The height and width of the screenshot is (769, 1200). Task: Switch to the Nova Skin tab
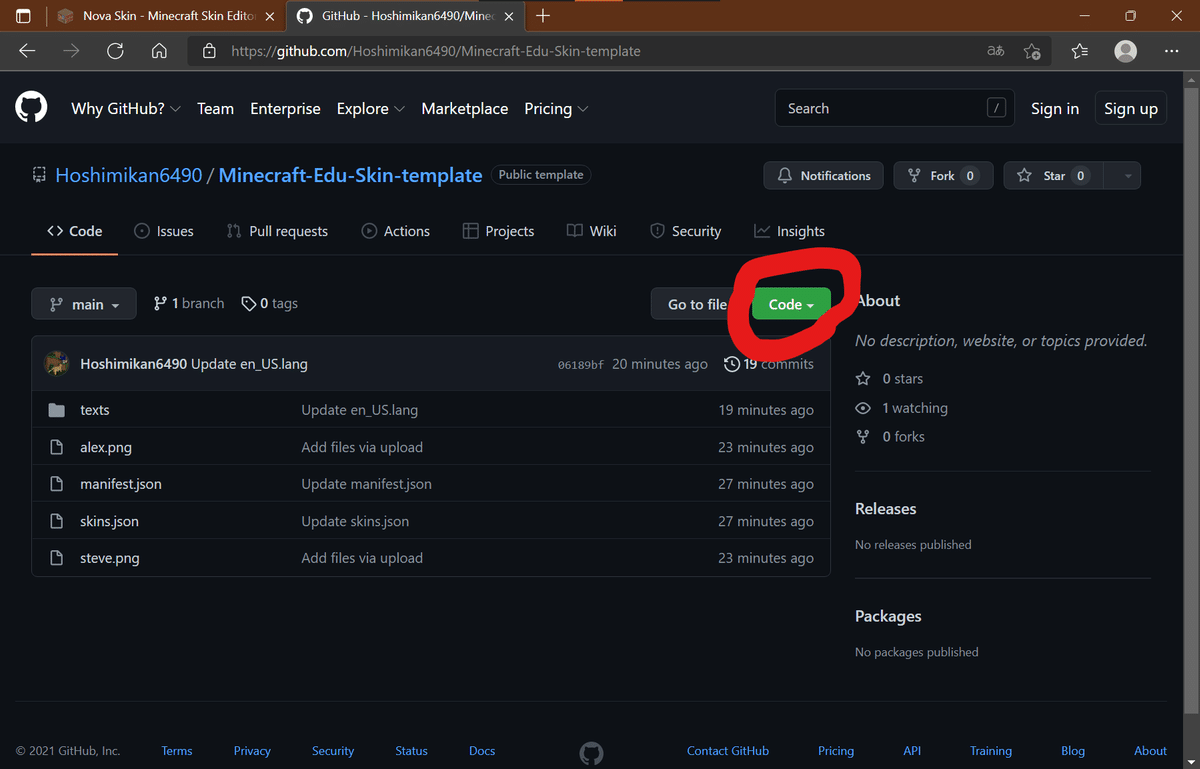(165, 16)
